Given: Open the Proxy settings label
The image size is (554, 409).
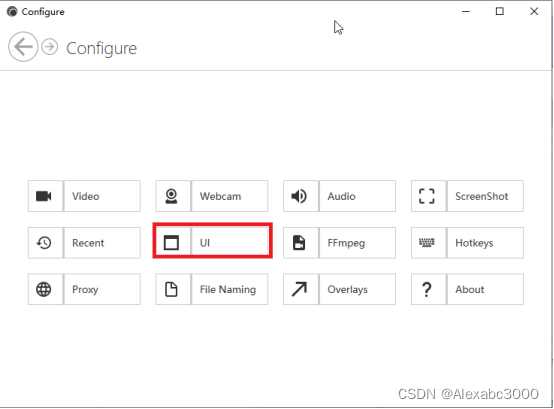Looking at the screenshot, I should pos(85,290).
